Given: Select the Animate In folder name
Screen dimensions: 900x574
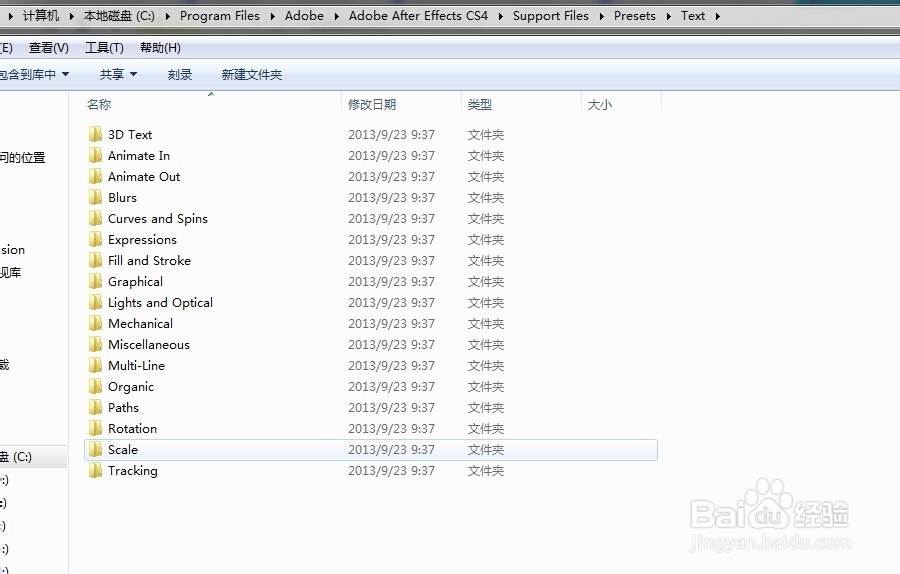Looking at the screenshot, I should pyautogui.click(x=139, y=156).
